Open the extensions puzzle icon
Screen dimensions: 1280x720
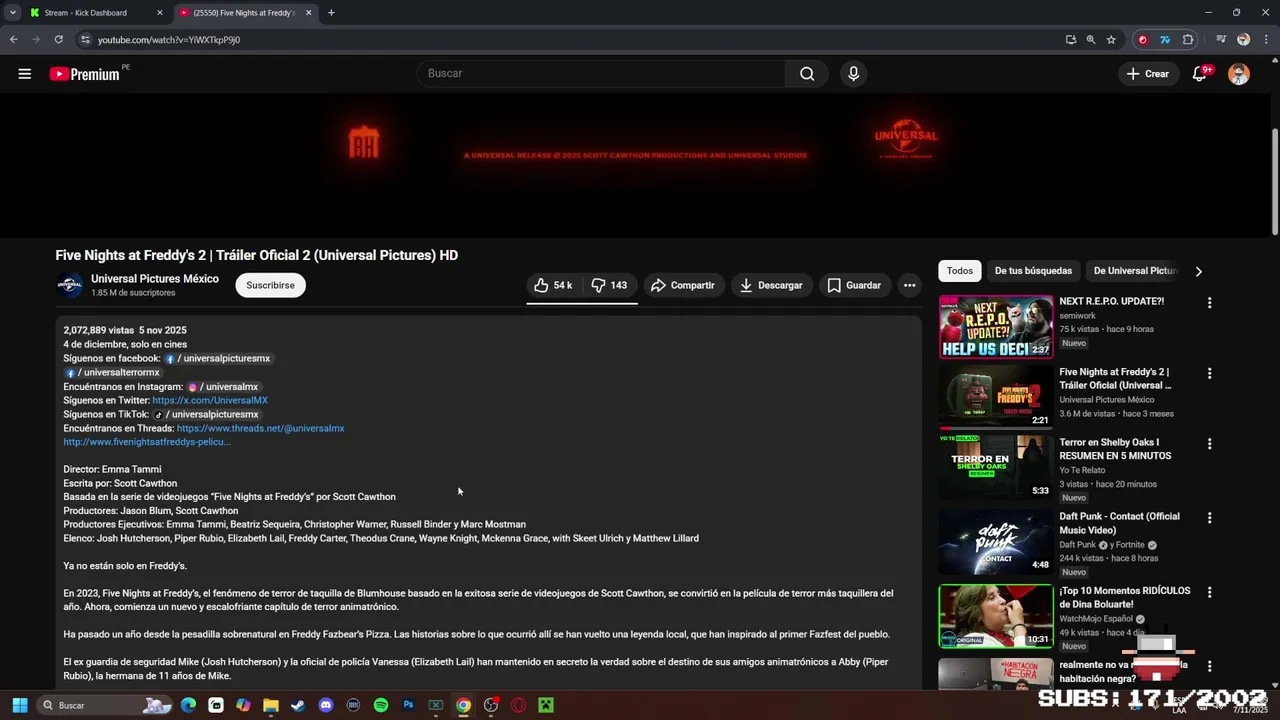point(1188,40)
